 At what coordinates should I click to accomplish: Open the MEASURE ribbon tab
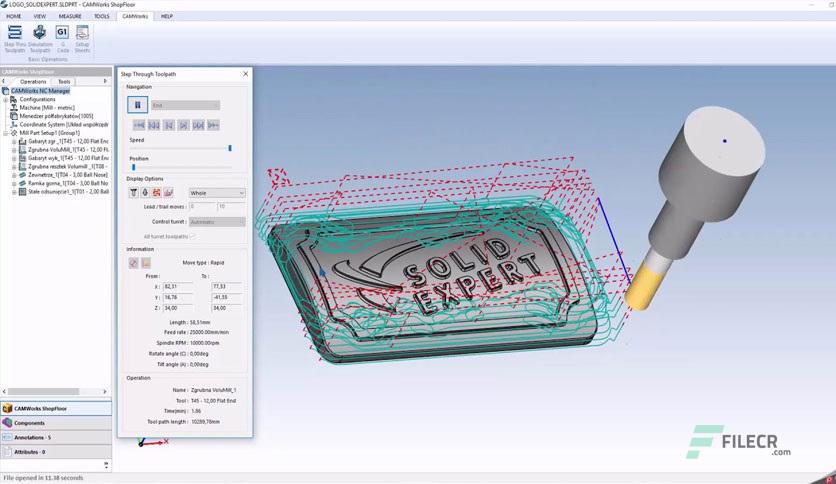coord(70,17)
